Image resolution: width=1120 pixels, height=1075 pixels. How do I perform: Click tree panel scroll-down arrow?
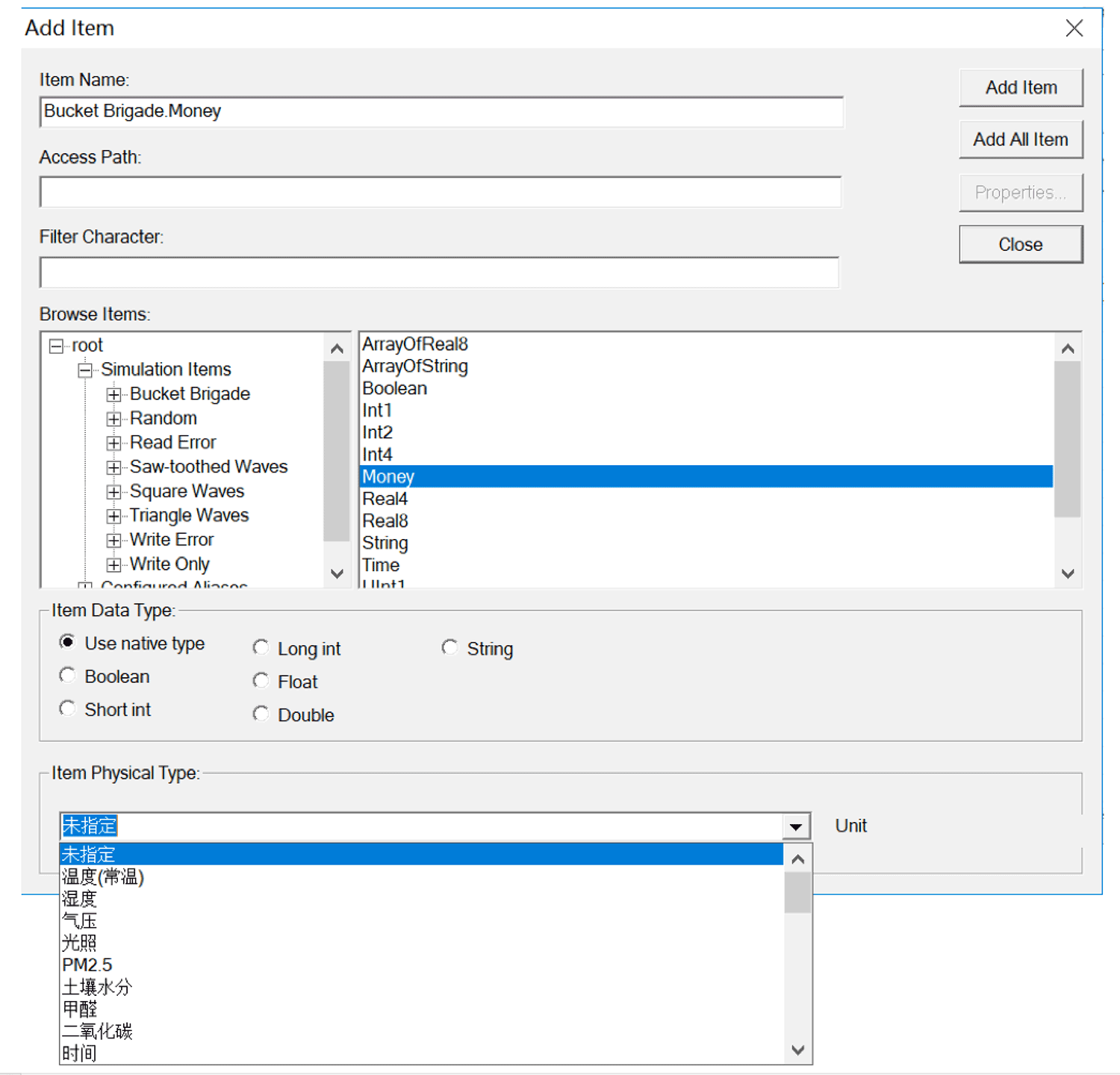[337, 574]
